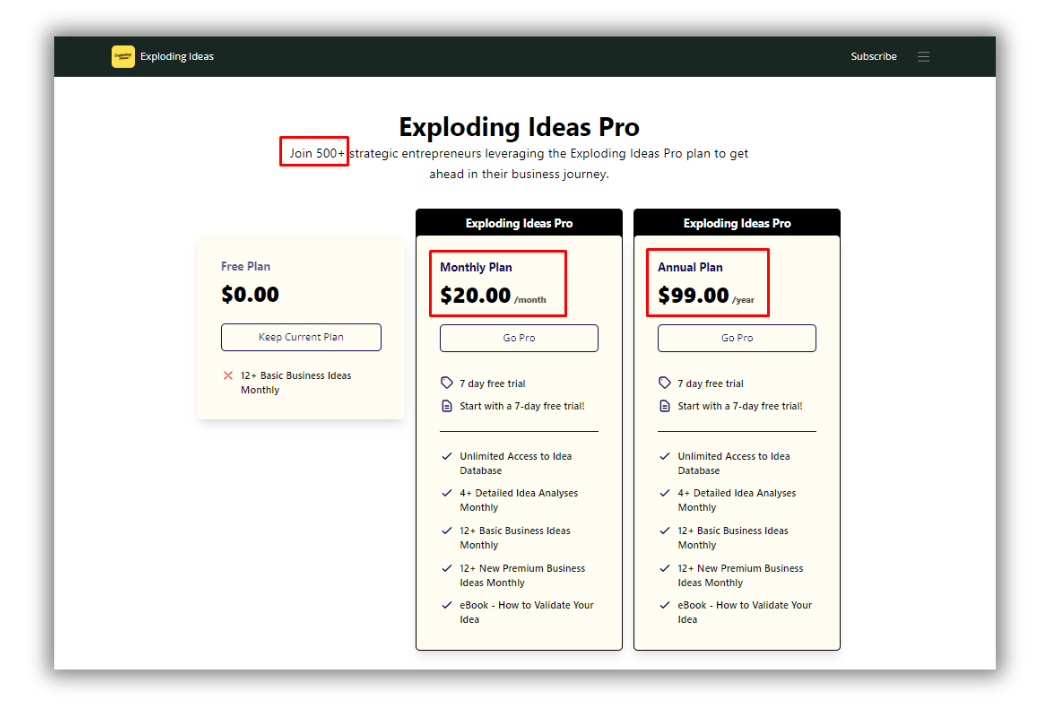Click the checkmark beside Unlimited Access to Idea Database
Viewport: 1050px width, 706px height.
pyautogui.click(x=446, y=455)
